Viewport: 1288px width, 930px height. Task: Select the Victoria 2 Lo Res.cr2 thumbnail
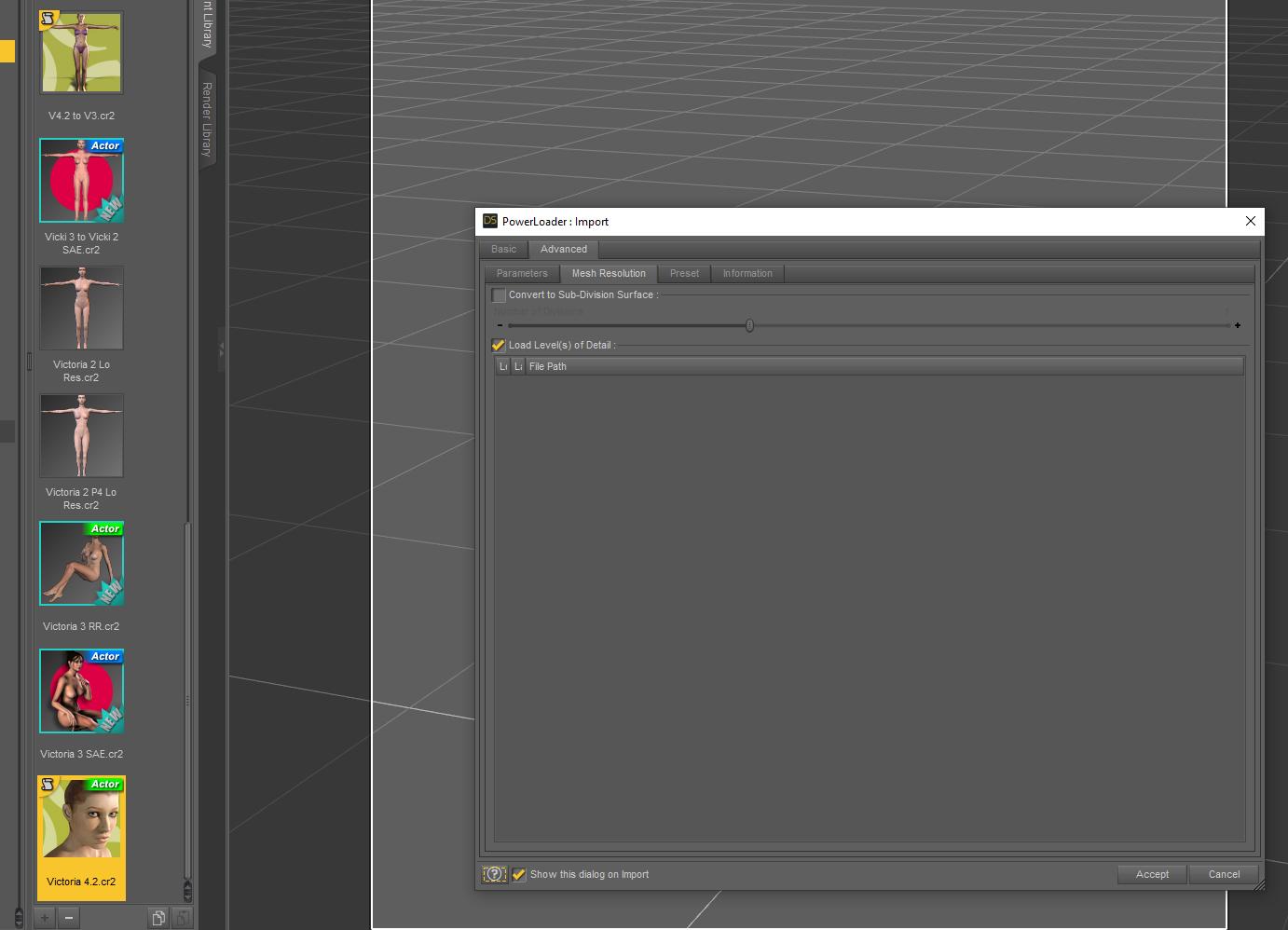81,308
